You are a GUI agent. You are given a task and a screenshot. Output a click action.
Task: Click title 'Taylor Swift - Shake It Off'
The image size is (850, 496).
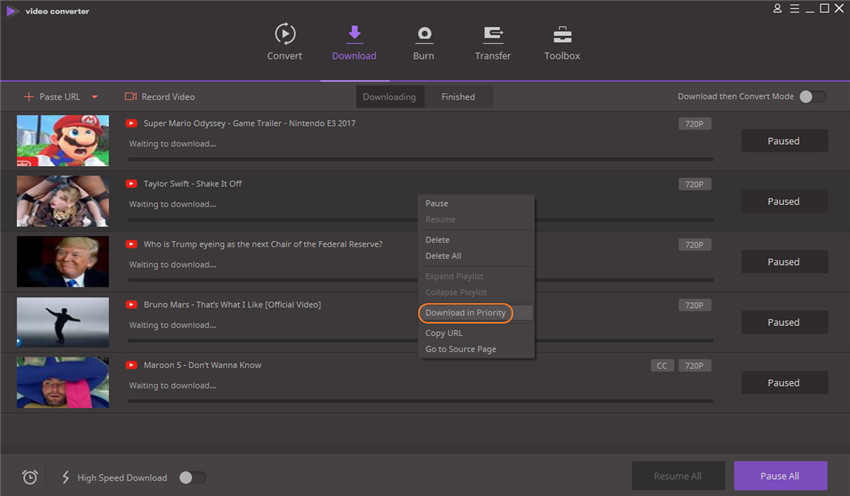[192, 184]
